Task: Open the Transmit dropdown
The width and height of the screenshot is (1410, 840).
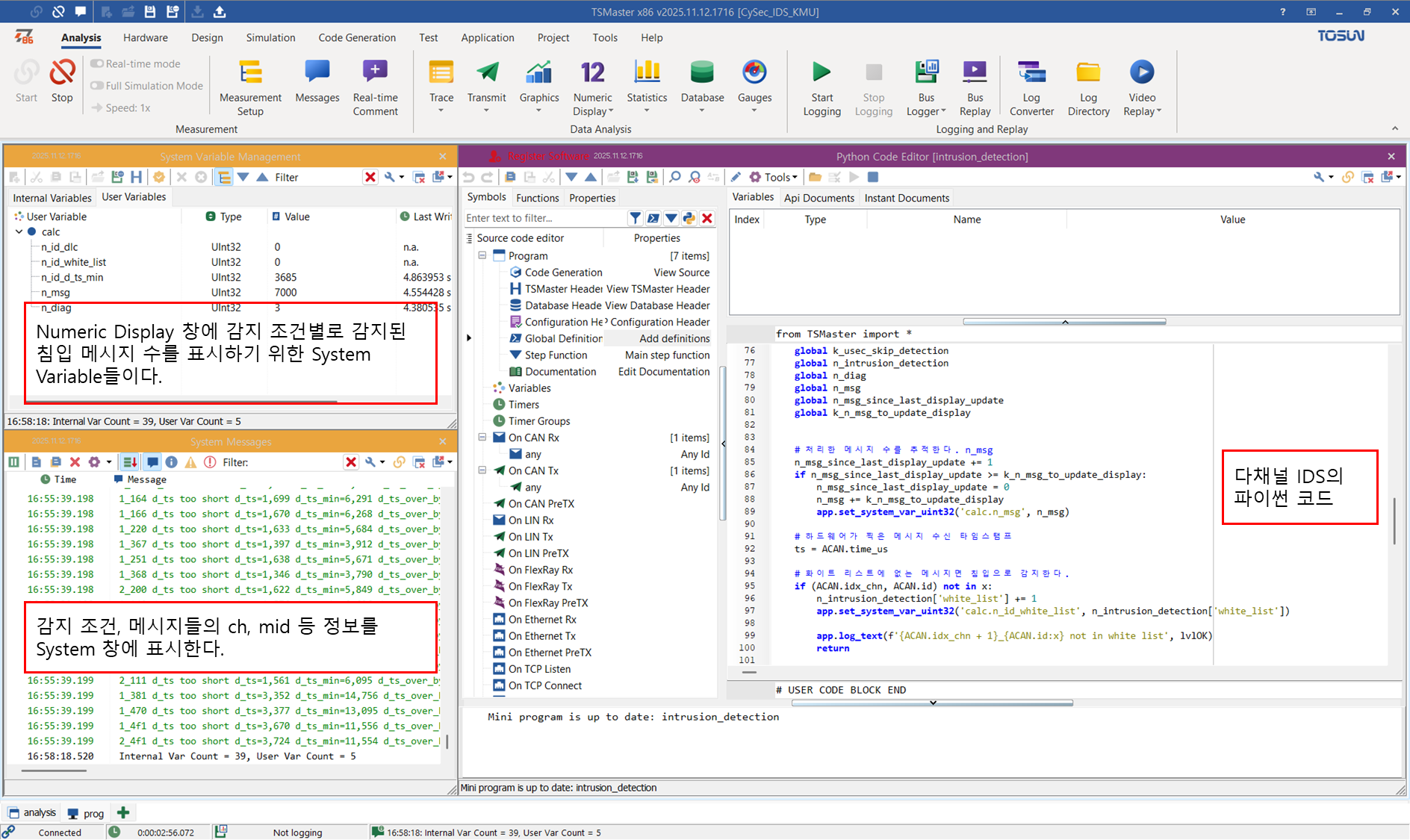Action: [x=486, y=111]
